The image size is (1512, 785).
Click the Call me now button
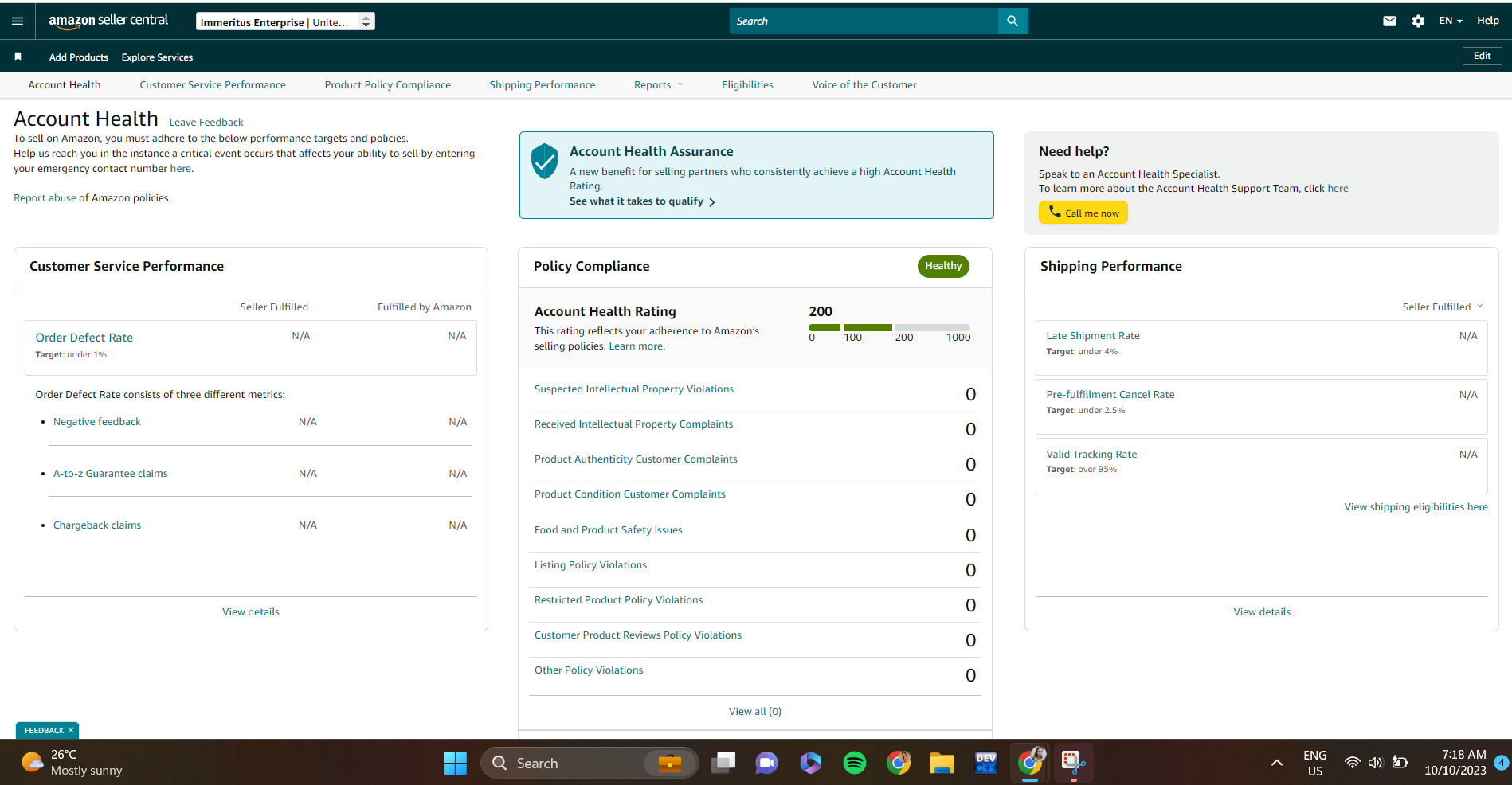tap(1083, 213)
